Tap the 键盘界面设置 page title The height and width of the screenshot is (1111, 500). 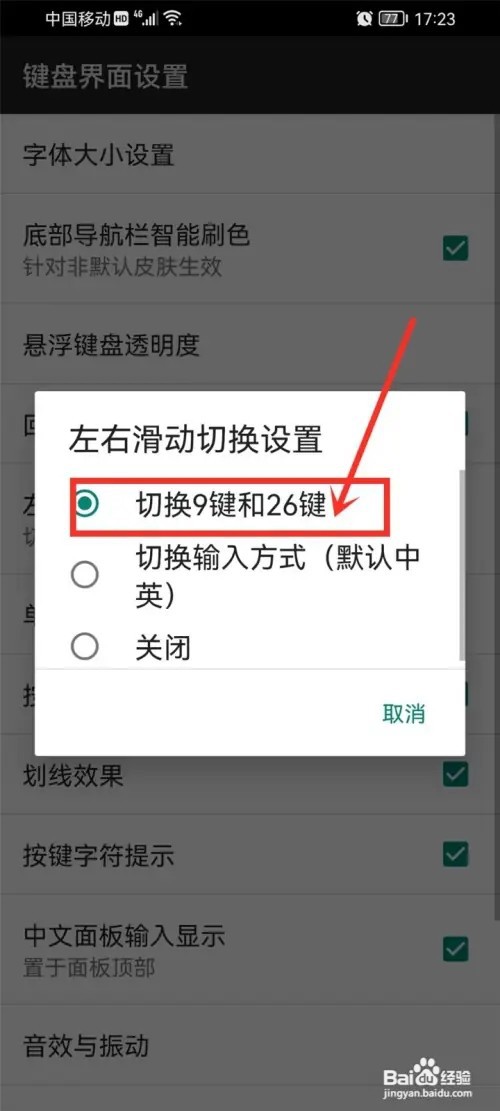[106, 76]
